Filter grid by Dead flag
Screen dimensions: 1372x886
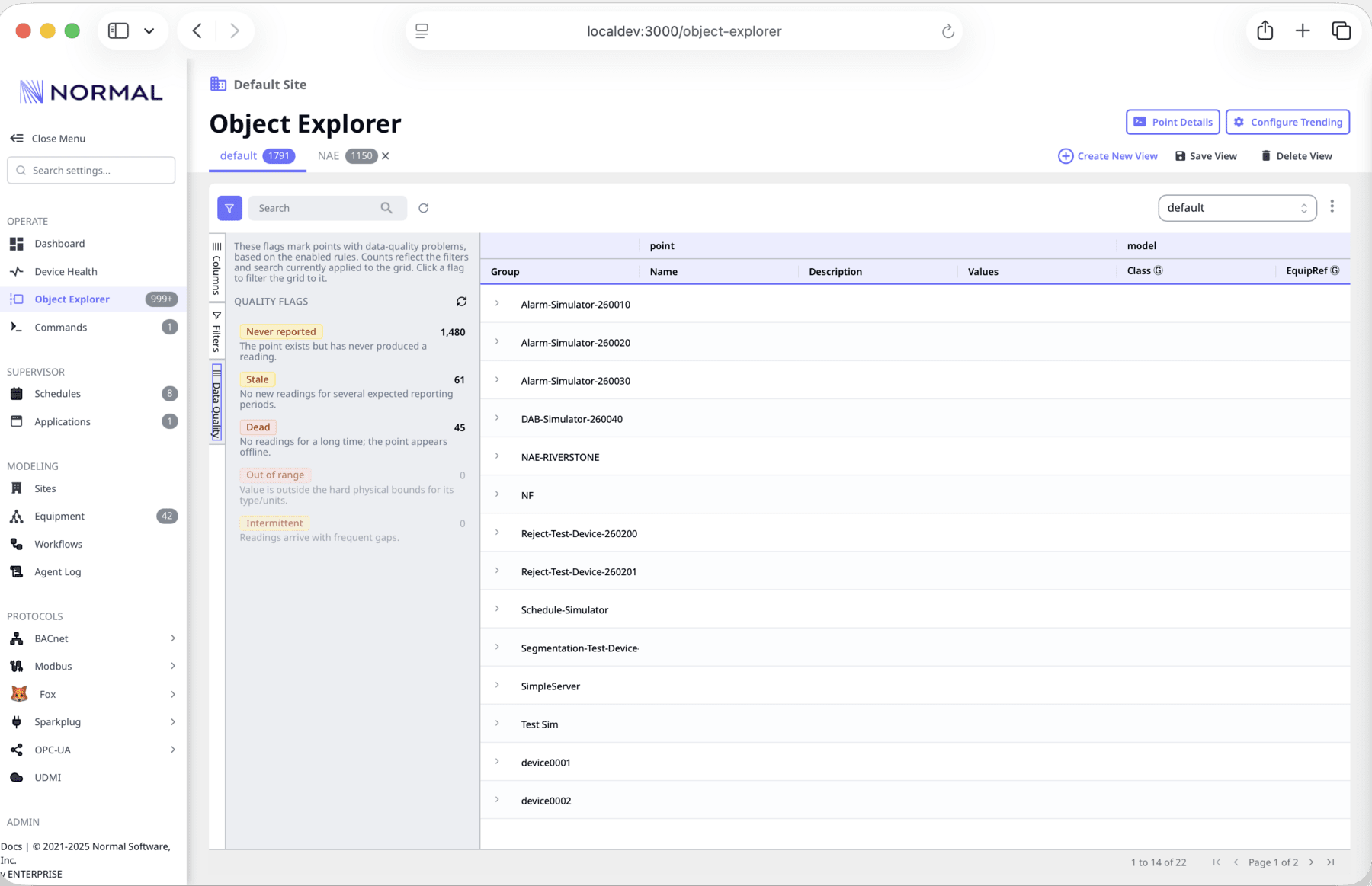click(x=258, y=427)
